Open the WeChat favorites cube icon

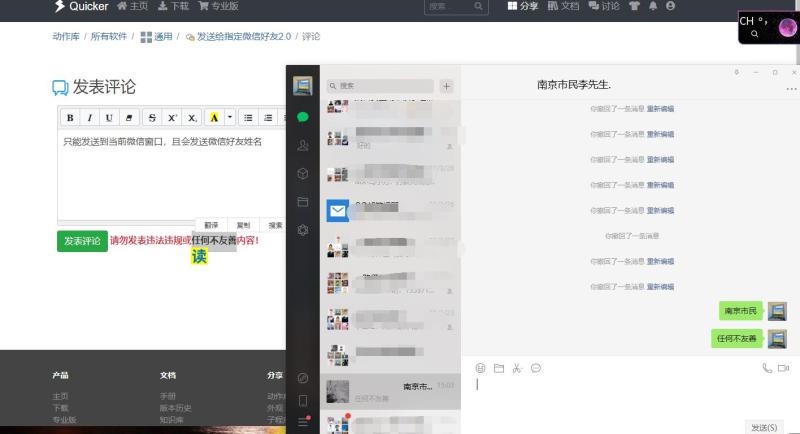point(303,173)
